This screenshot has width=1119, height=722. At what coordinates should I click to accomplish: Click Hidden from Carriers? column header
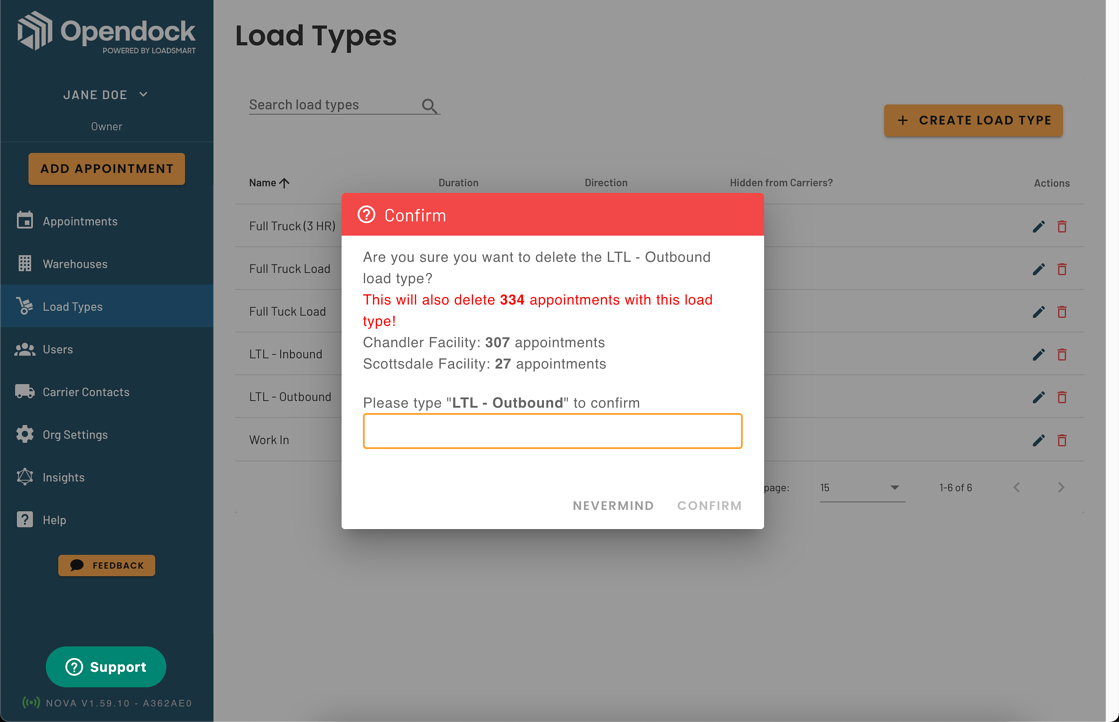coord(781,183)
